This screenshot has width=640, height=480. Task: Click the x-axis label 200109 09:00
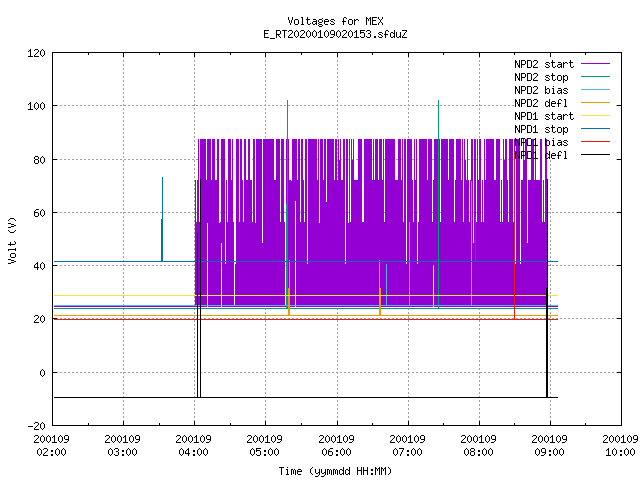[x=549, y=446]
